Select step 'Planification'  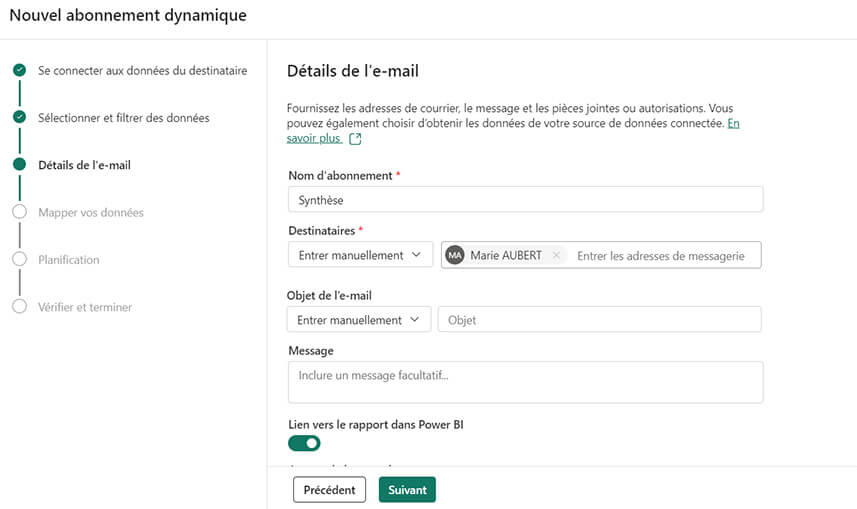point(69,260)
